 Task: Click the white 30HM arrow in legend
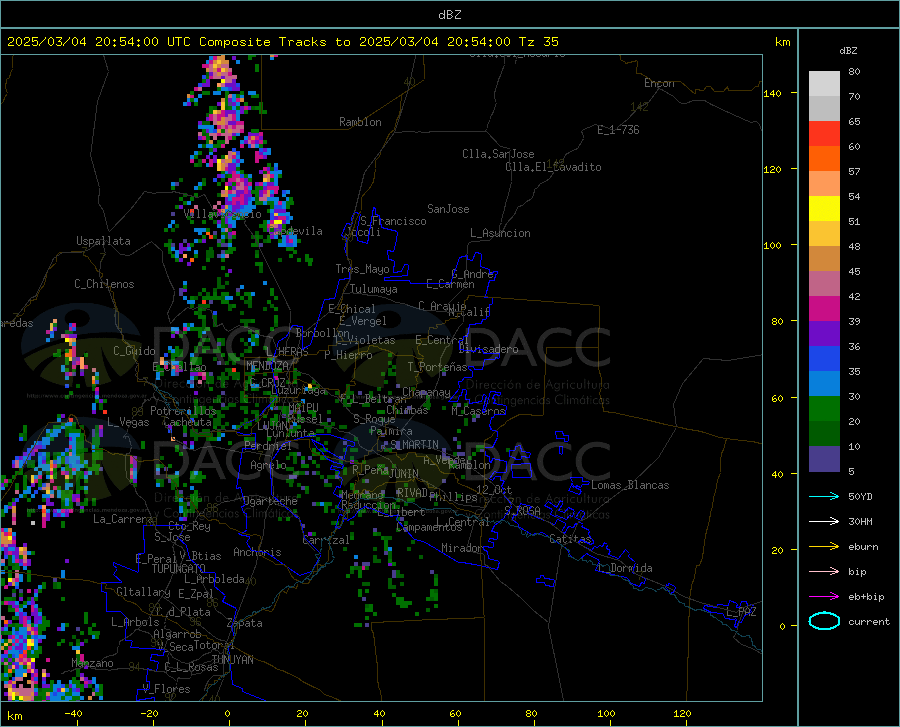pos(824,522)
